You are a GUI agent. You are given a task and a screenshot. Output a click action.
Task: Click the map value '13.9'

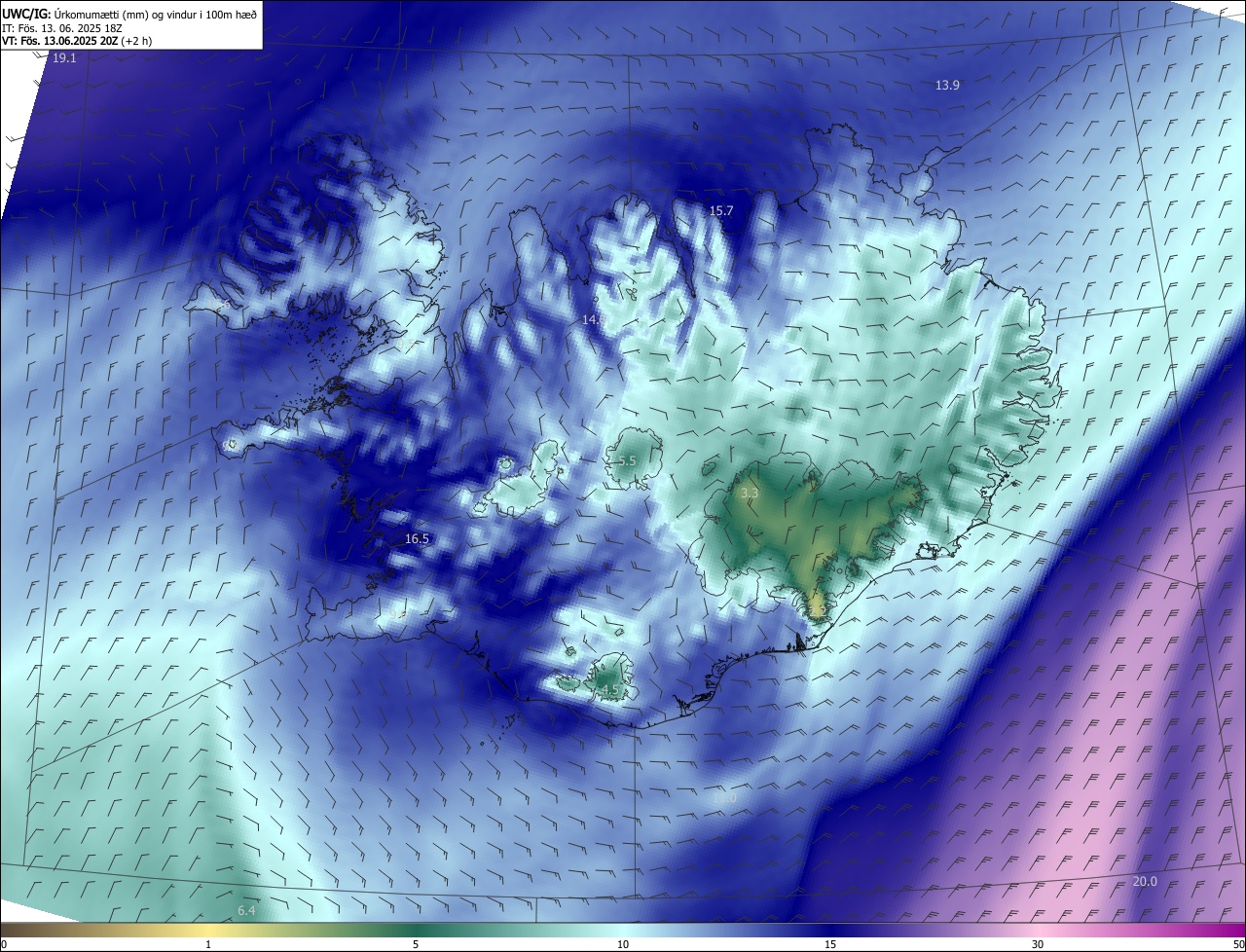[947, 86]
